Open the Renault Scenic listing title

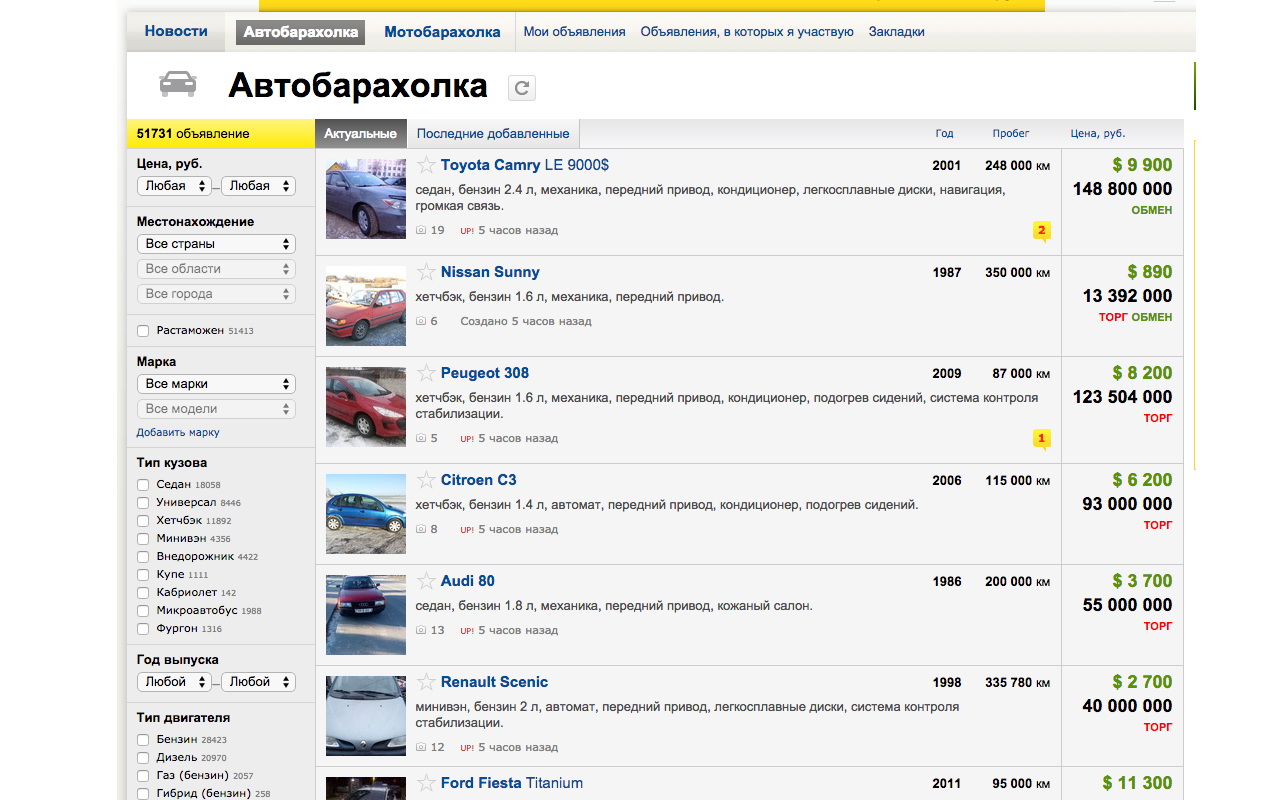tap(494, 682)
